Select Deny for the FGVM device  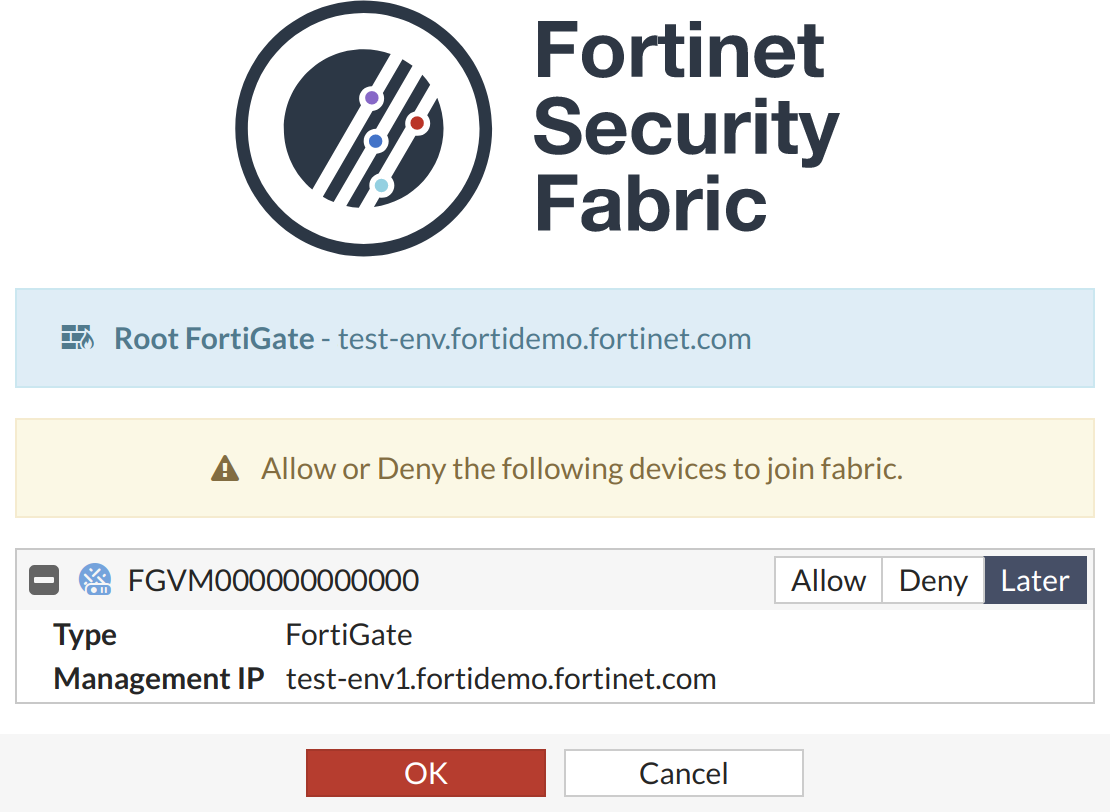tap(933, 581)
